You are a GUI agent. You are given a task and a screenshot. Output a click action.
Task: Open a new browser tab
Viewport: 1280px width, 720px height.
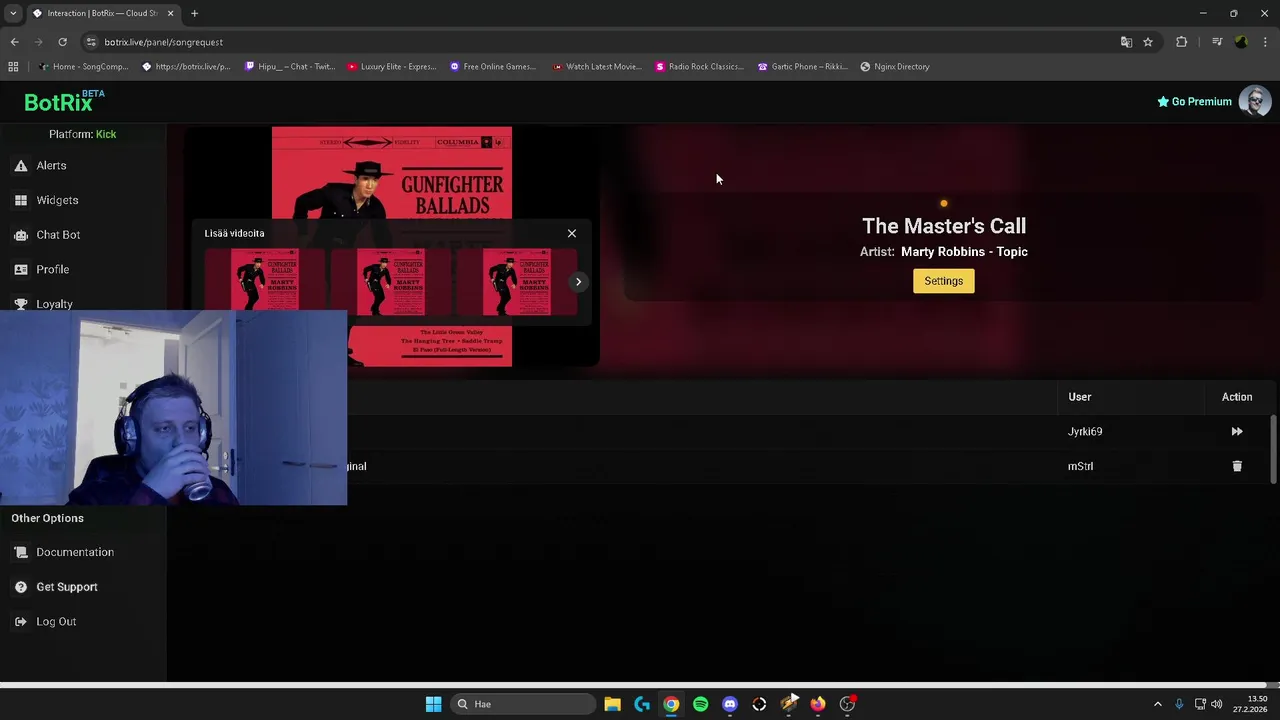click(194, 13)
